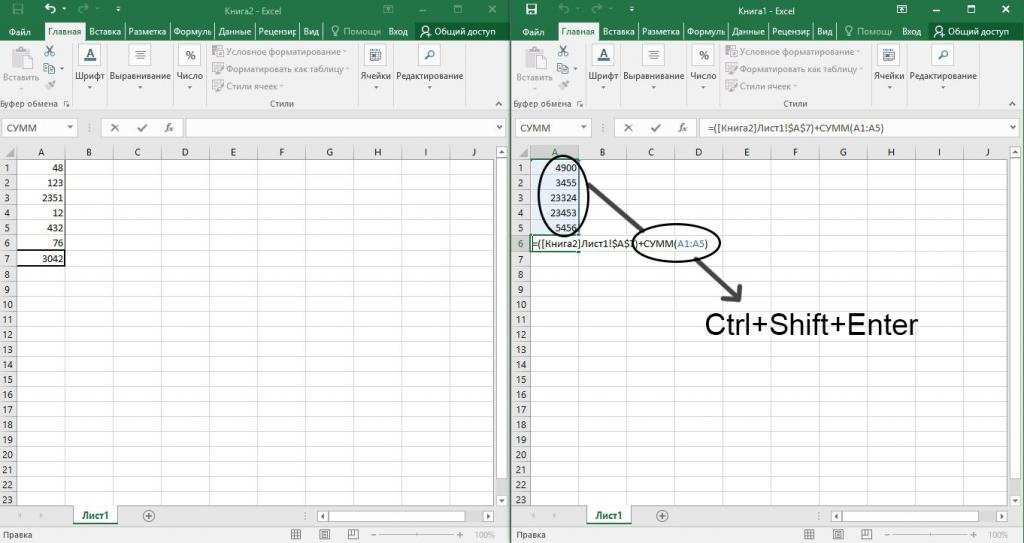Viewport: 1024px width, 543px height.
Task: Open Name Box dropdown in Книга2
Action: pyautogui.click(x=70, y=128)
